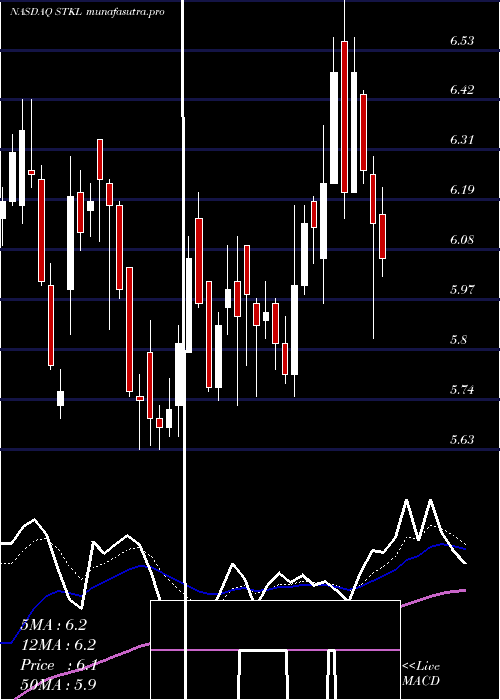Screen dimensions: 500x700
Task: Click the 12MA : 6.2 legend entry
Action: click(58, 645)
